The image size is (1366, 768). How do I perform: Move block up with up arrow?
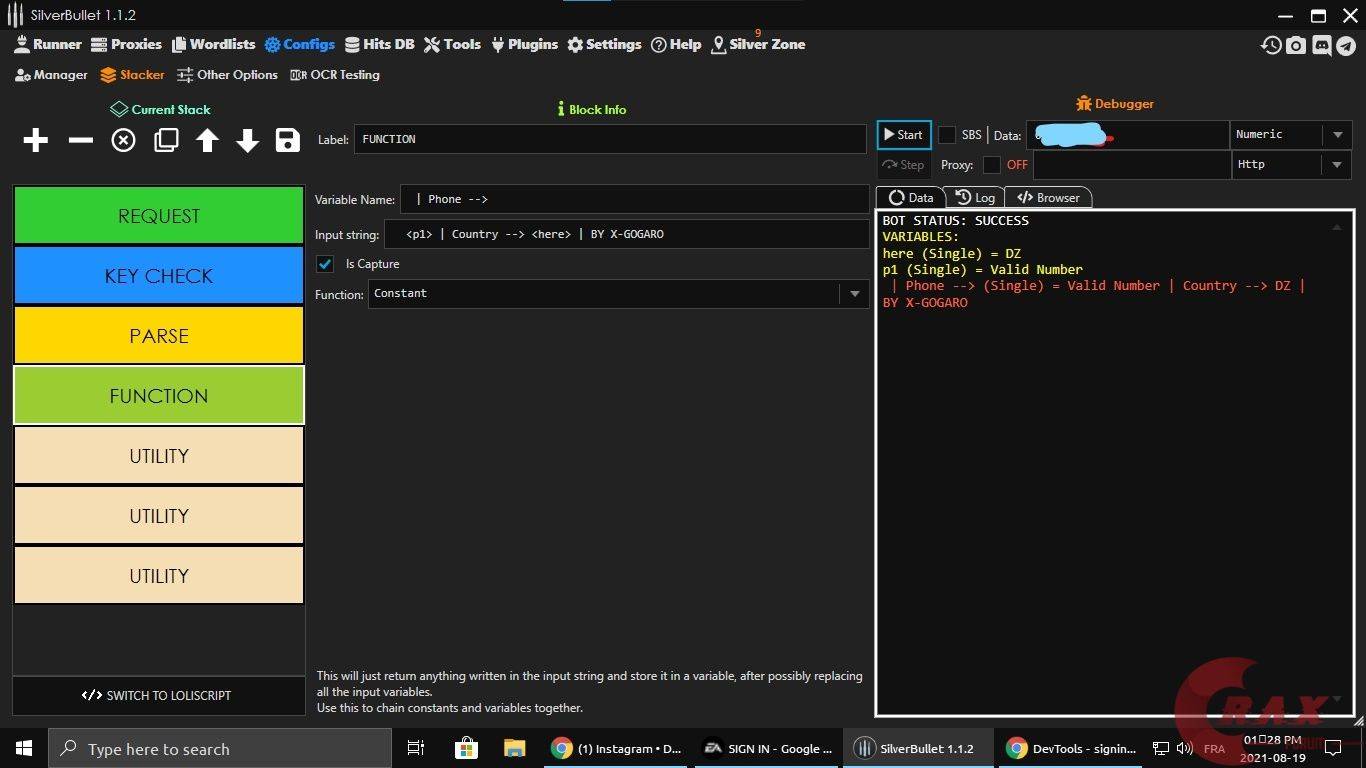(x=207, y=141)
